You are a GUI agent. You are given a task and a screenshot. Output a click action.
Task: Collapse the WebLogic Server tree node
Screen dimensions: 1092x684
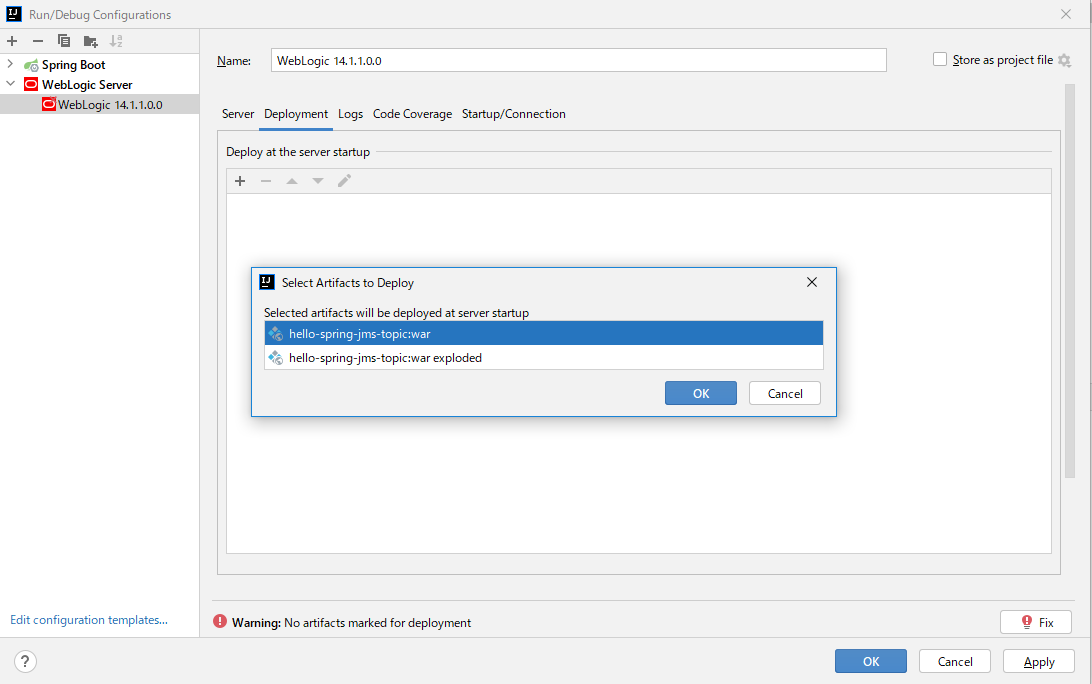[x=10, y=84]
